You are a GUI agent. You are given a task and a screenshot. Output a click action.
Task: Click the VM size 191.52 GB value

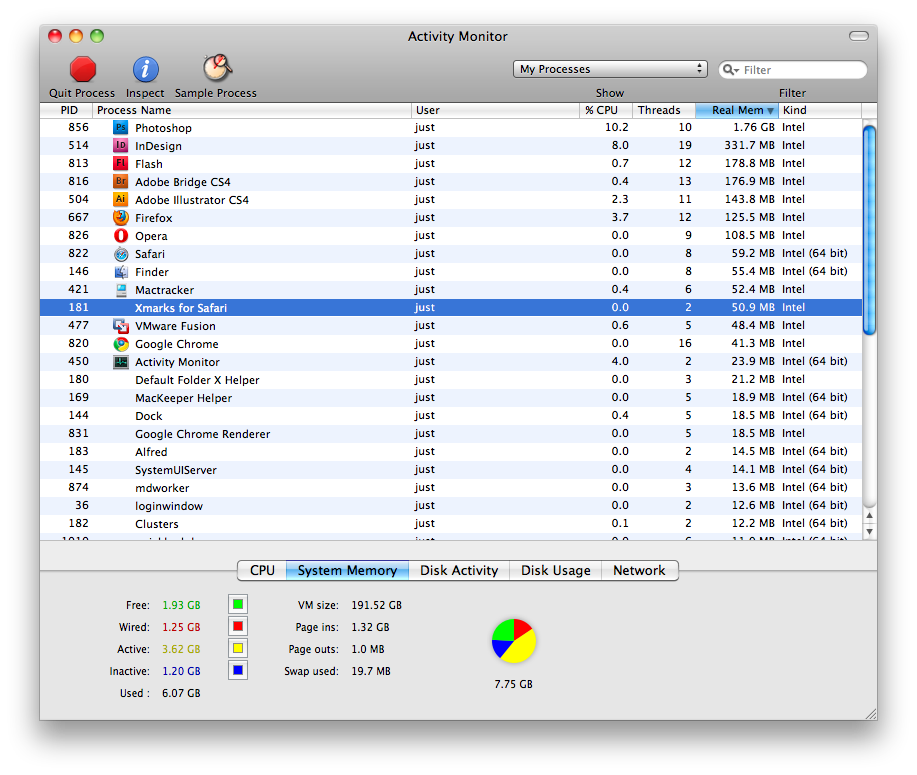377,605
